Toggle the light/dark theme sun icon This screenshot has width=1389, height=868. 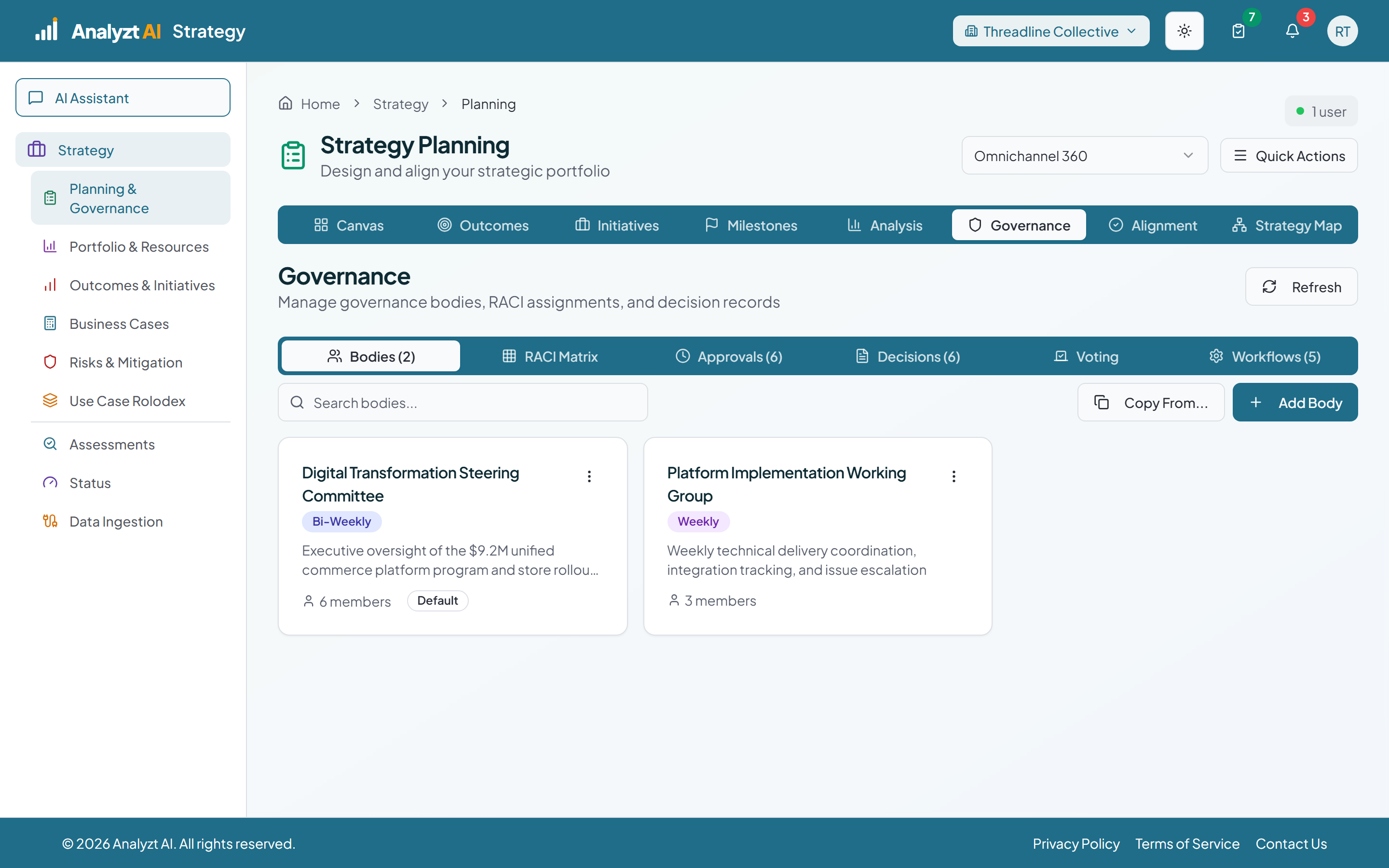(x=1184, y=31)
